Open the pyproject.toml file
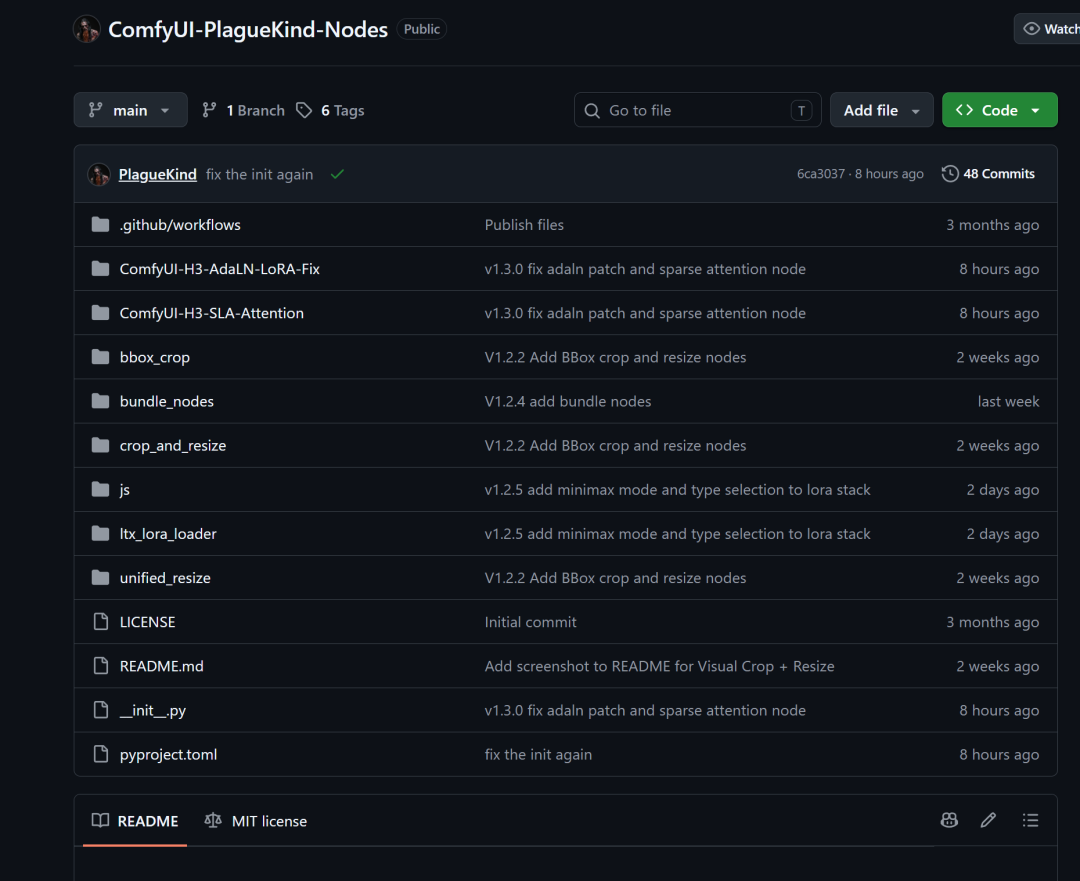Image resolution: width=1080 pixels, height=881 pixels. point(168,754)
